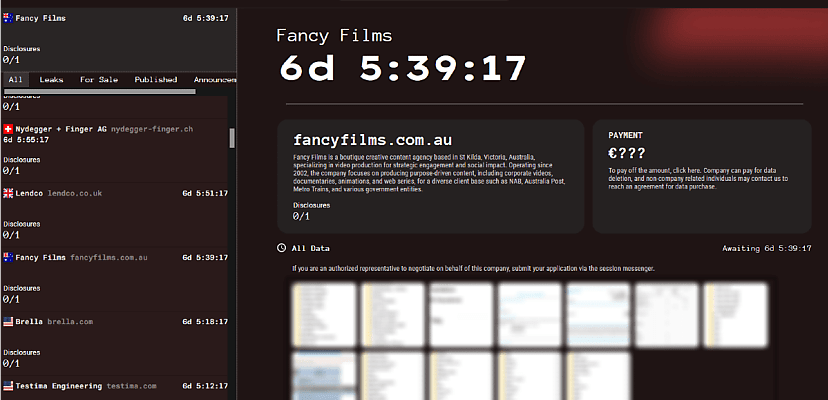Click the PAYMENT heading

[x=625, y=135]
